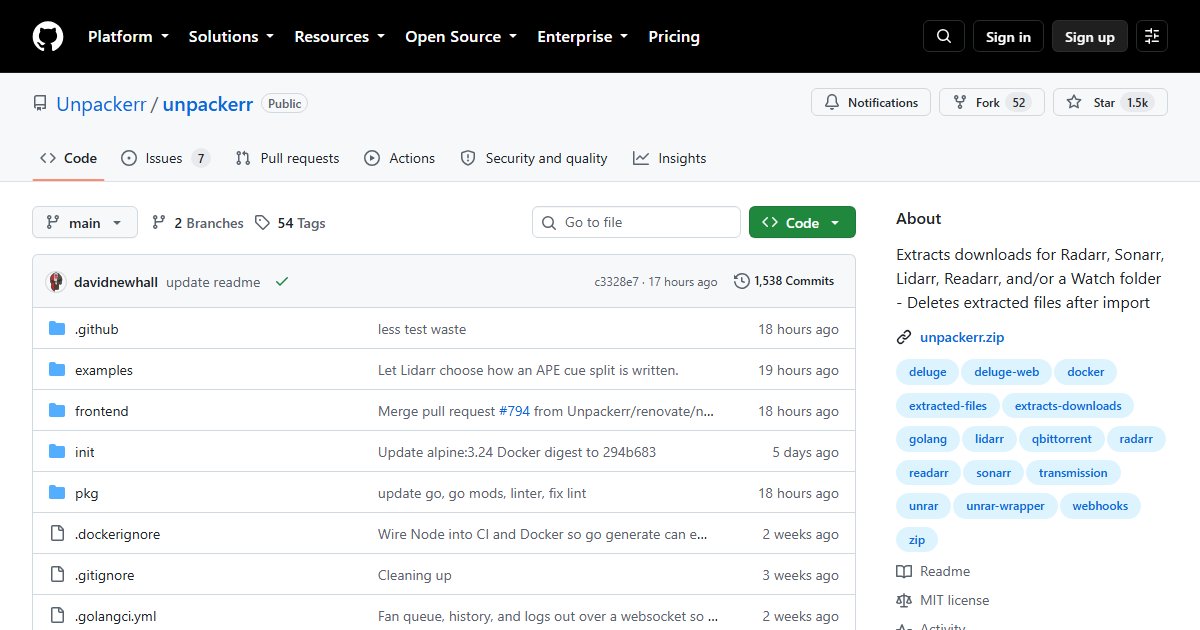Click the .github folder icon
This screenshot has height=630, width=1200.
[57, 329]
